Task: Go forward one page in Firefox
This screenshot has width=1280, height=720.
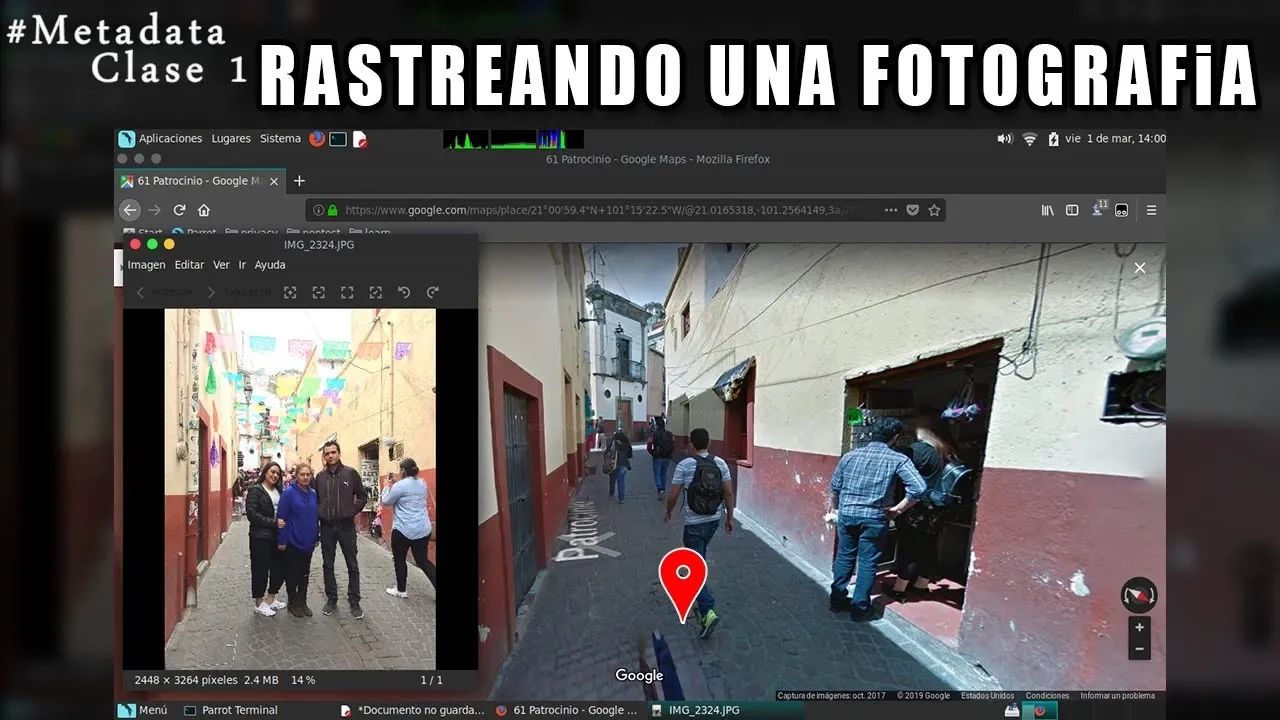Action: pos(154,210)
